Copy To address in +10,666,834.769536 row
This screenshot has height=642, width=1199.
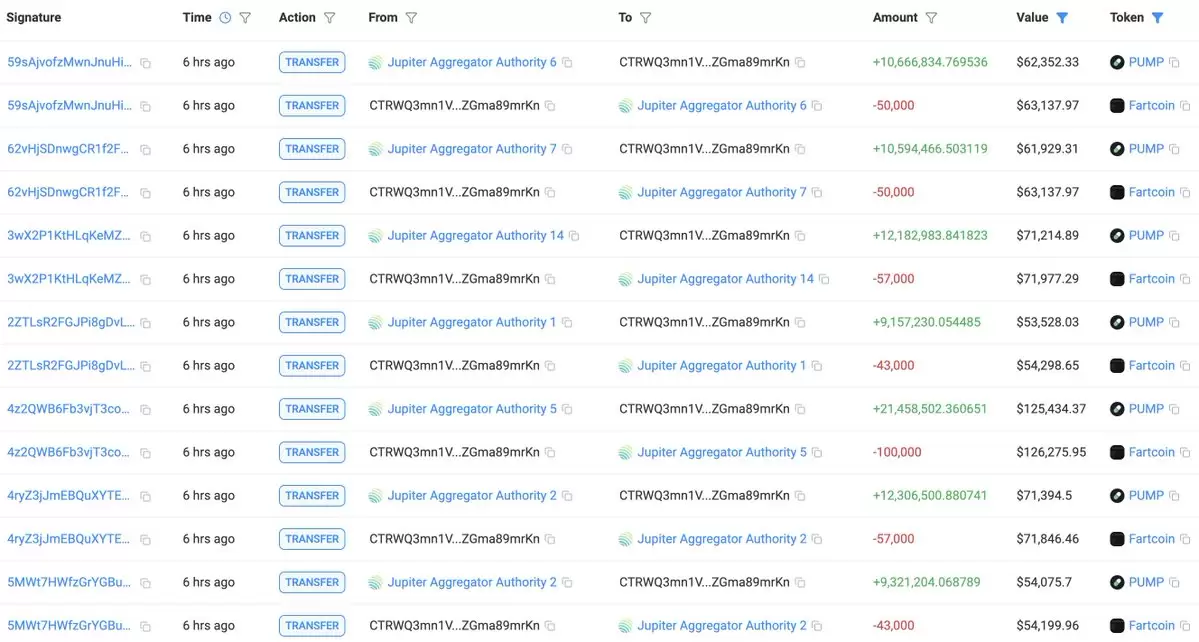pos(800,63)
